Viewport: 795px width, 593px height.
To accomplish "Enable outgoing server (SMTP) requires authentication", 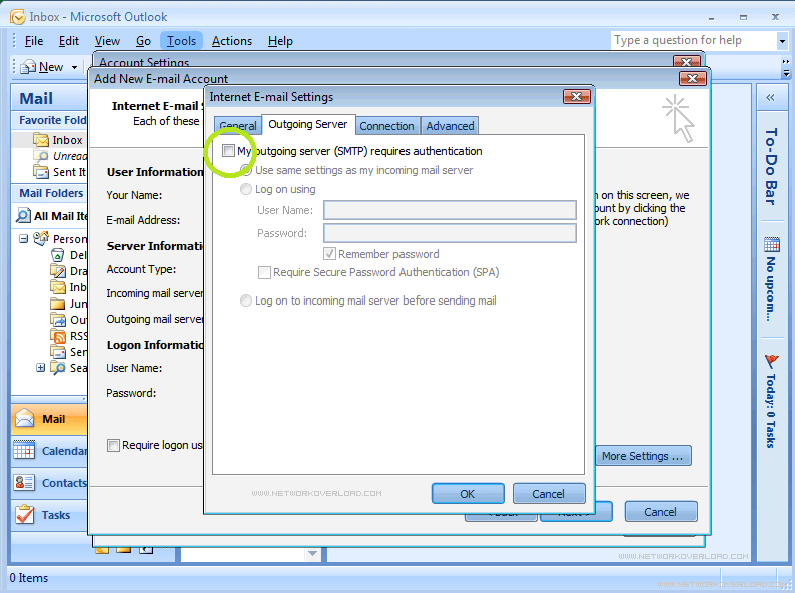I will point(229,151).
